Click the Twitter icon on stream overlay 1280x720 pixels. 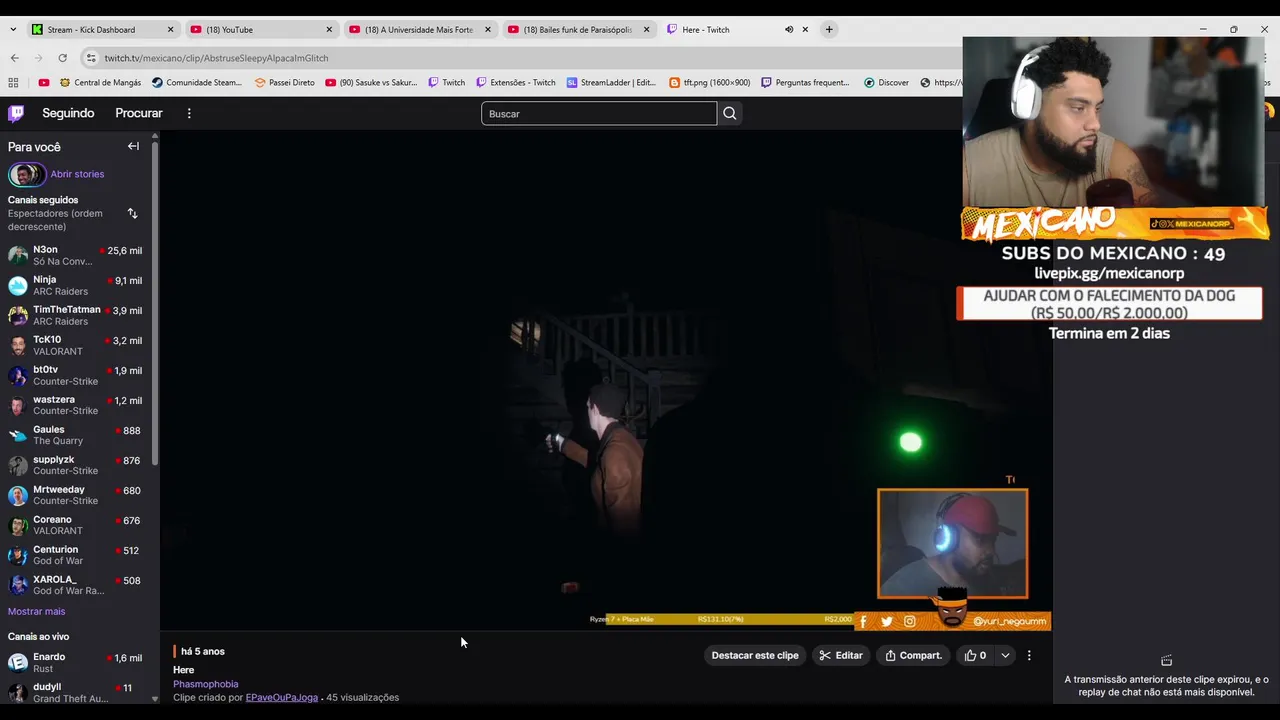(x=887, y=621)
